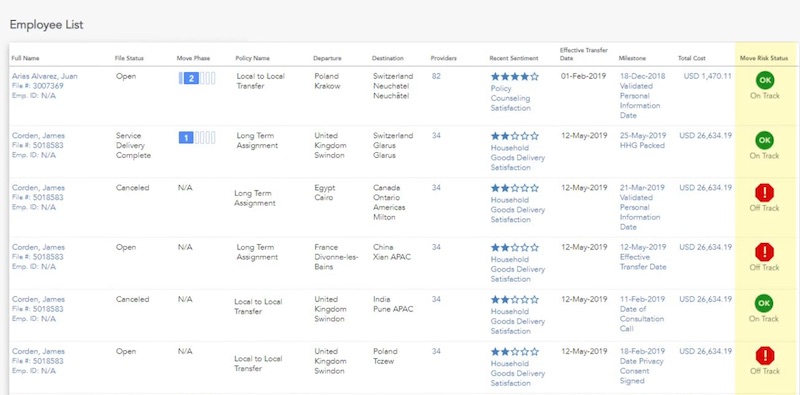This screenshot has height=395, width=800.
Task: Open 18-Feb-2019 Date Privacy Consent Signed milestone
Action: point(642,366)
